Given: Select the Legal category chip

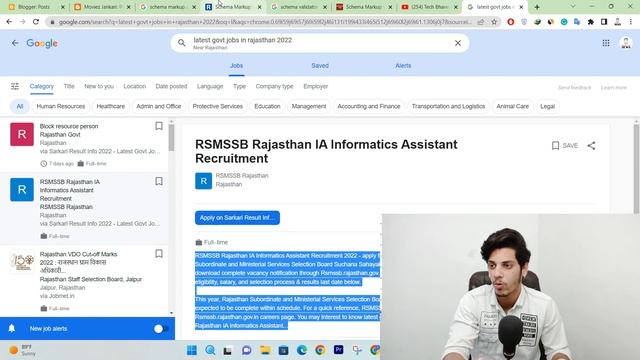Looking at the screenshot, I should (547, 106).
